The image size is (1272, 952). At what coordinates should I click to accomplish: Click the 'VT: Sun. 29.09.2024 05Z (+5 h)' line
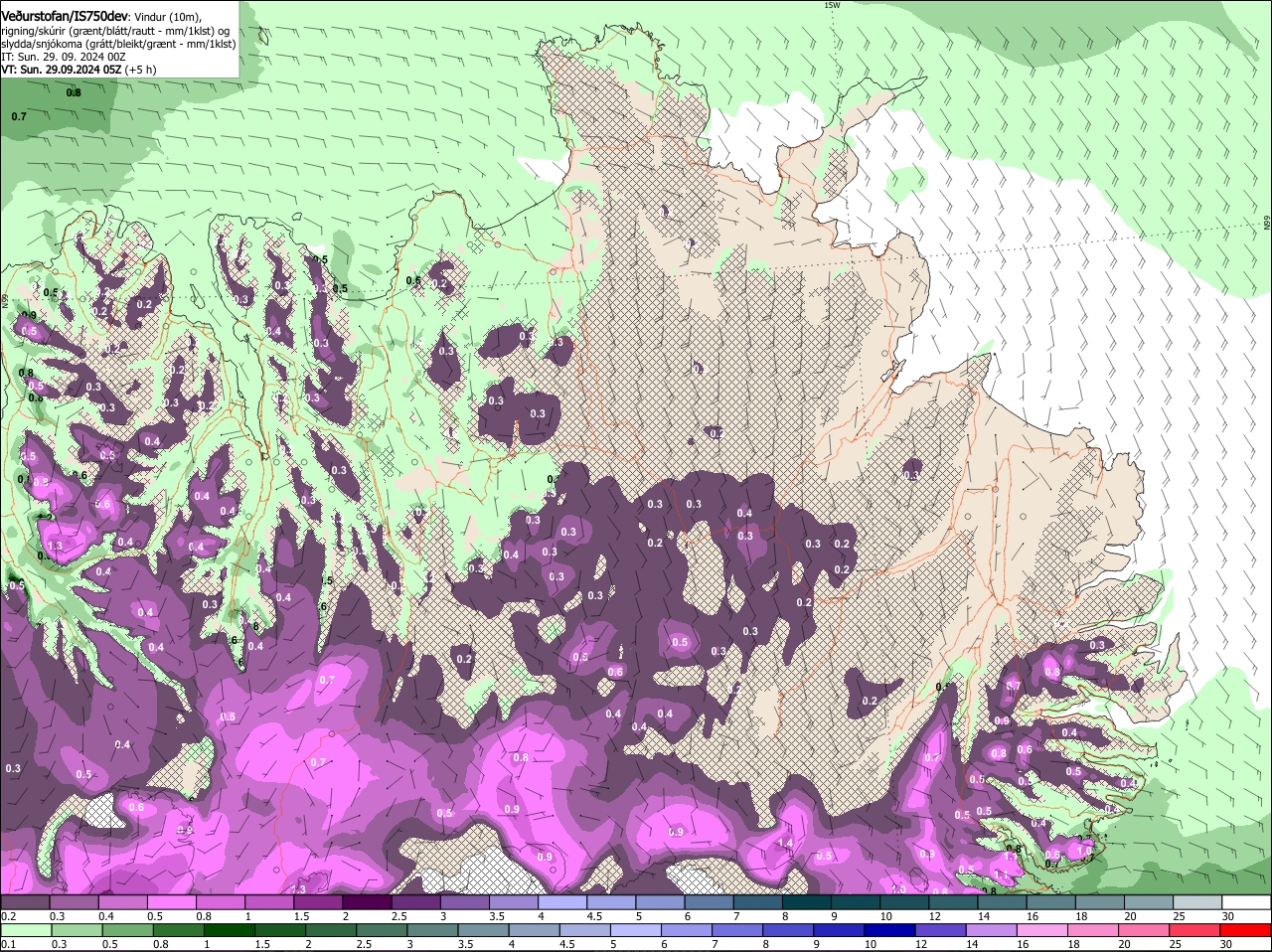[x=79, y=70]
